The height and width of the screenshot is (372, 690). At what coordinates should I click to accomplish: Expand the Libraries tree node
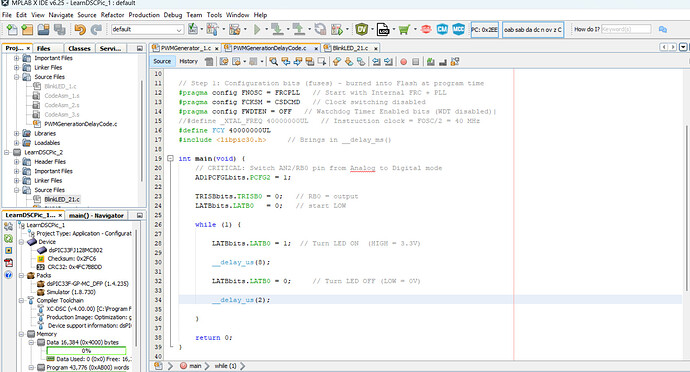17,133
